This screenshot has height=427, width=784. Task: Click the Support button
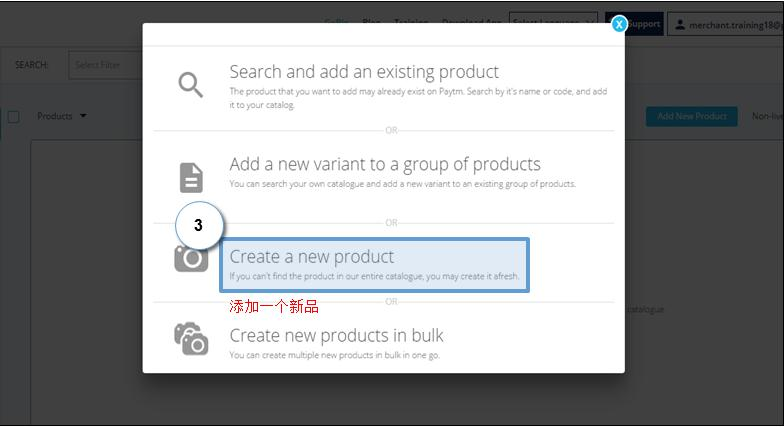(x=644, y=24)
